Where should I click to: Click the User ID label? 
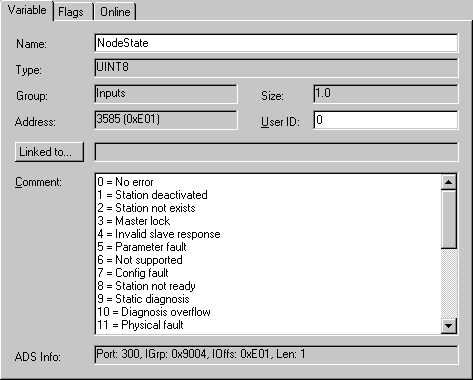coord(280,122)
